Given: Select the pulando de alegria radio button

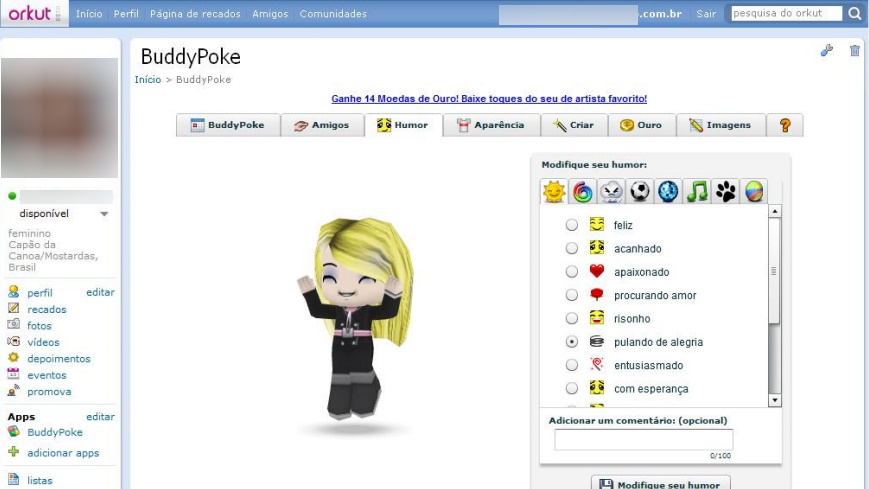Looking at the screenshot, I should (571, 342).
